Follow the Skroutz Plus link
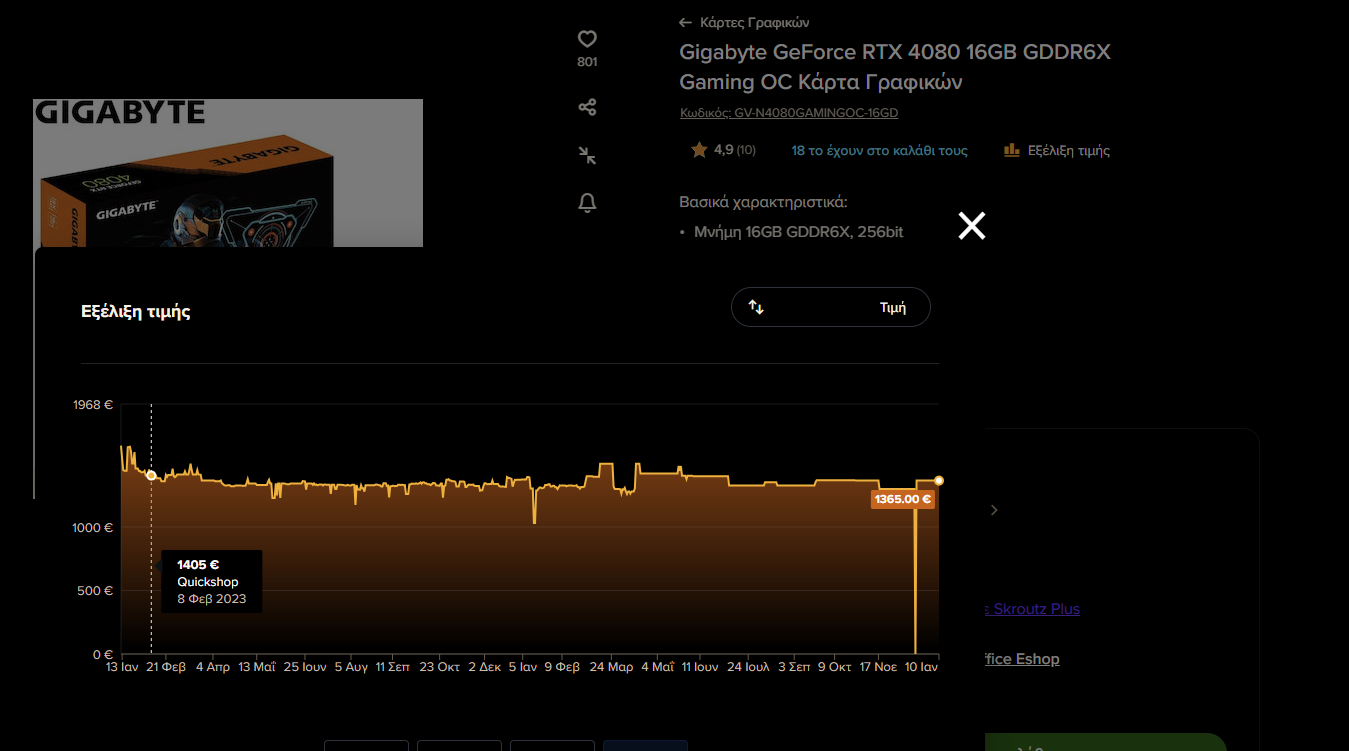 (1033, 609)
